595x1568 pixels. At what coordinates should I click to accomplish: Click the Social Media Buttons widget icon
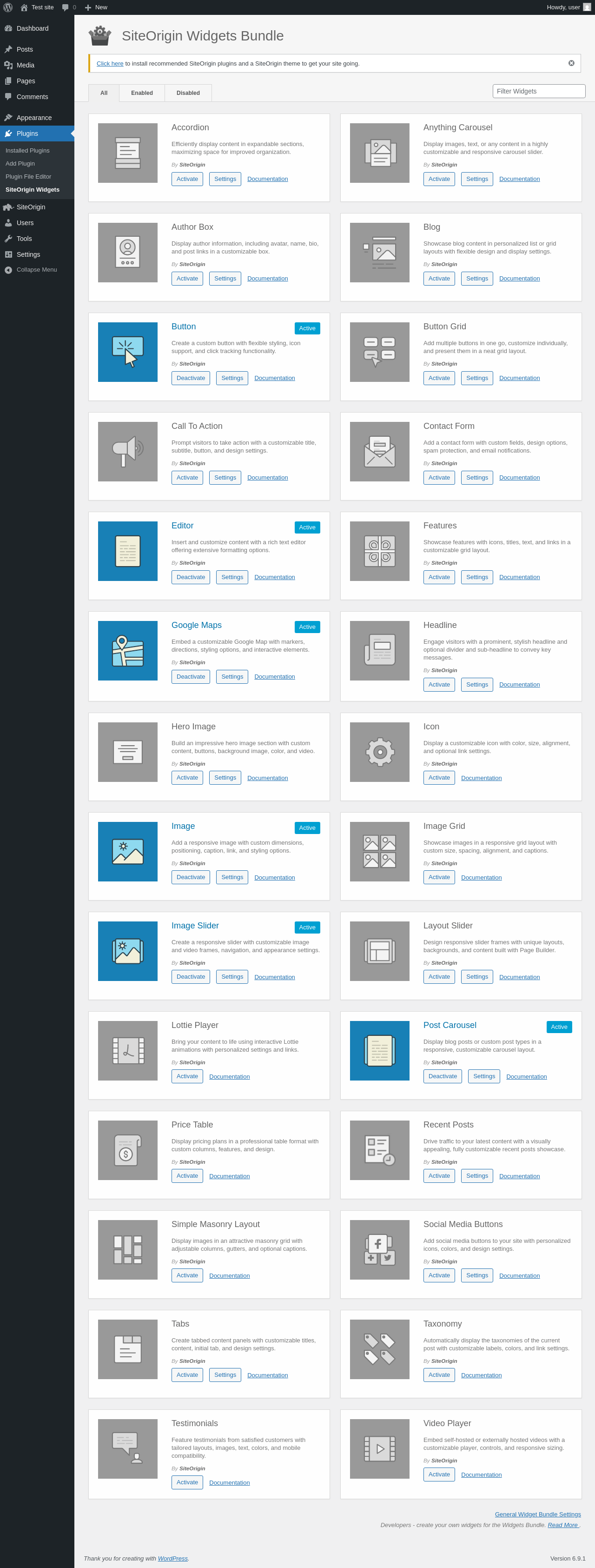[380, 1250]
